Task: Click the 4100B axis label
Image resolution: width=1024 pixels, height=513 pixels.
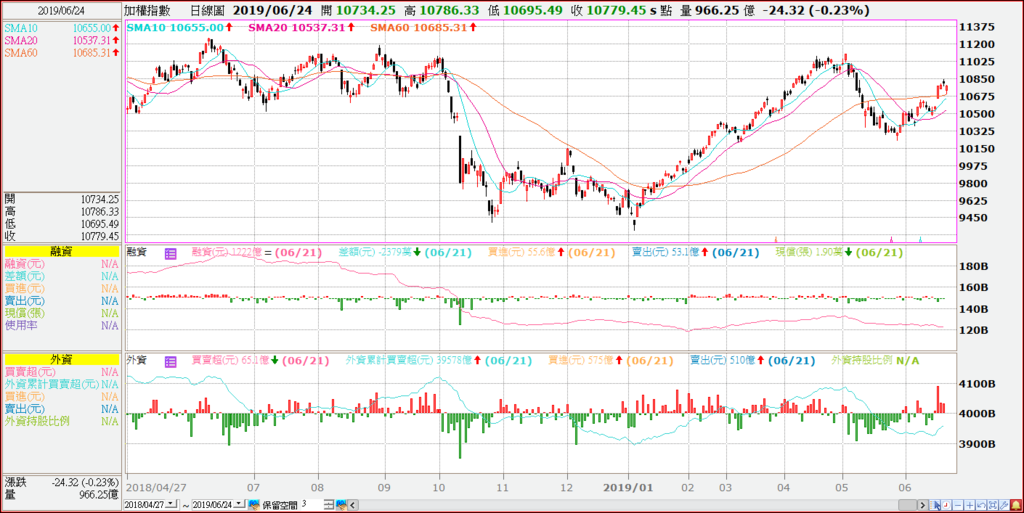Action: click(978, 384)
